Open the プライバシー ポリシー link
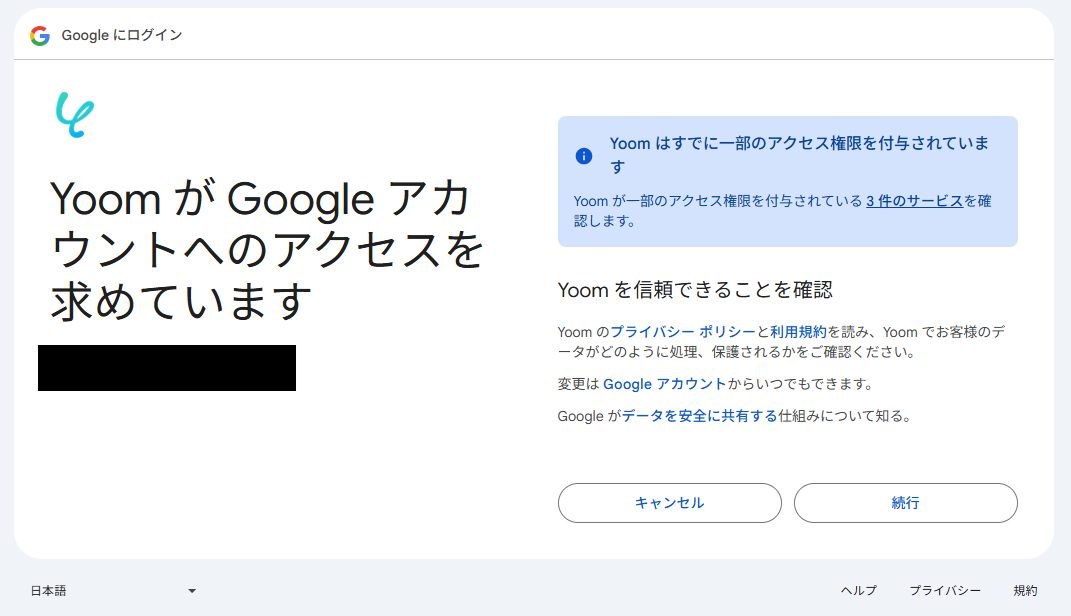The width and height of the screenshot is (1071, 616). (x=682, y=332)
